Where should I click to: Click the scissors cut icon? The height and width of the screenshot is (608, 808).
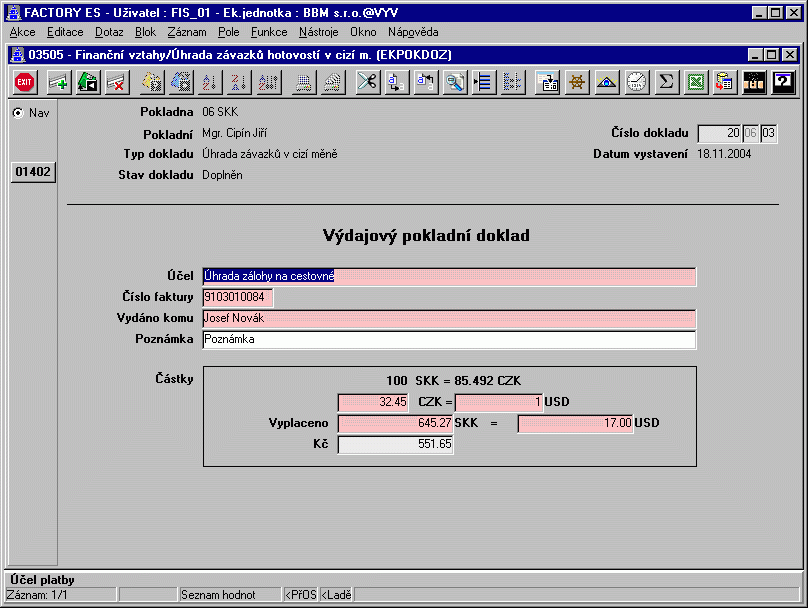point(368,82)
